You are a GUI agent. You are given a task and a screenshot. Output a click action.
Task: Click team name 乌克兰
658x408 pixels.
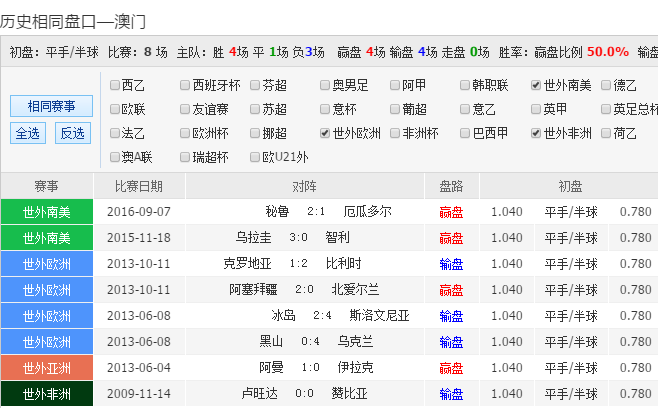(x=355, y=341)
